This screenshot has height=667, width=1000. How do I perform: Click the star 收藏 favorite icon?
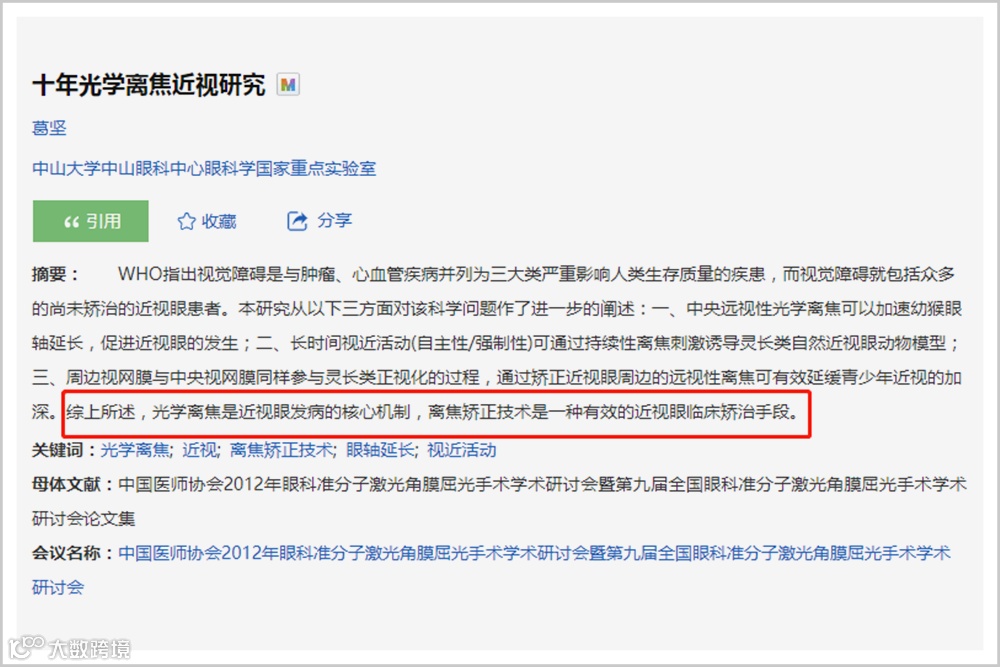186,221
